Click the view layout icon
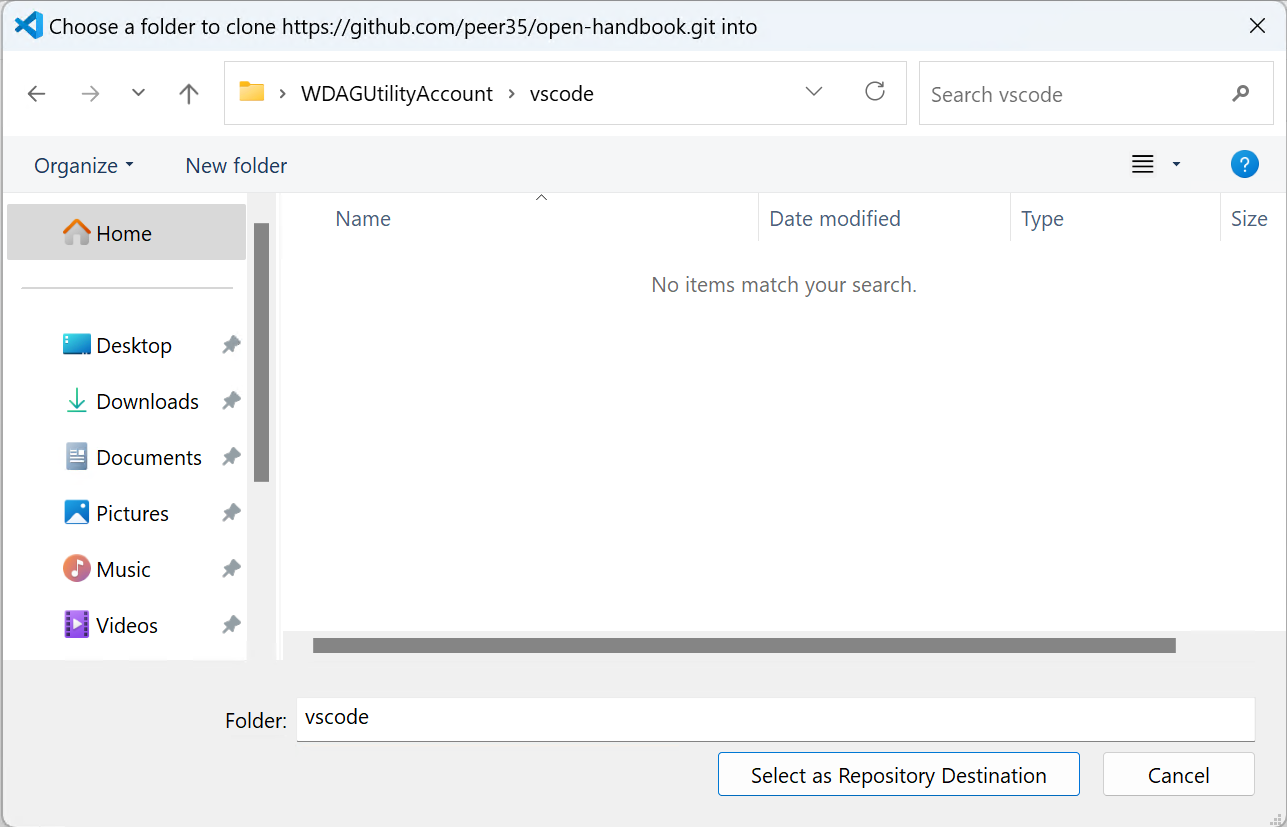1287x827 pixels. click(x=1143, y=165)
